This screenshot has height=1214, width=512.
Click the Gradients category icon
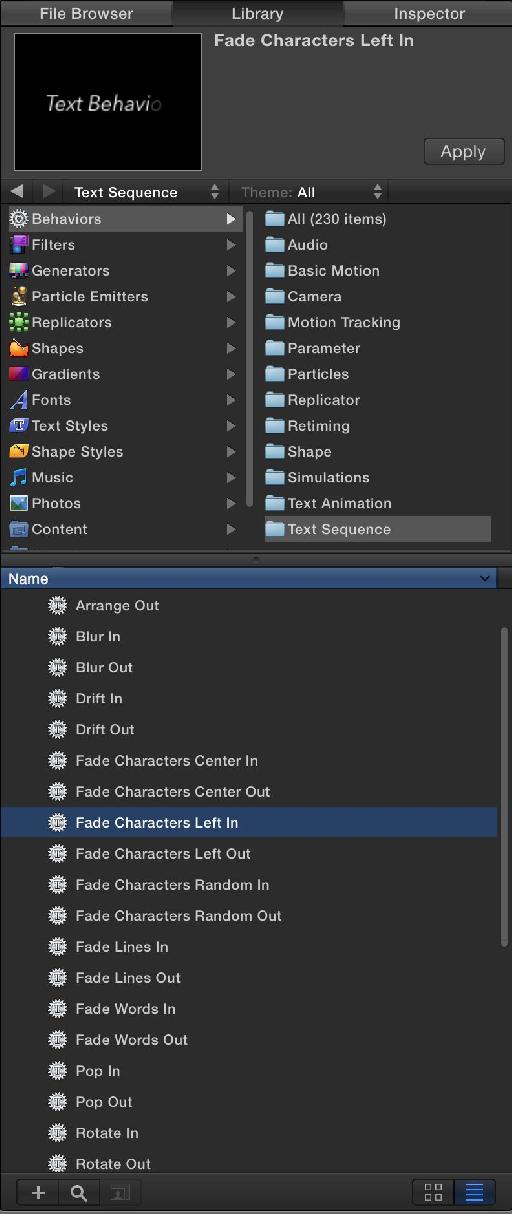click(x=18, y=374)
